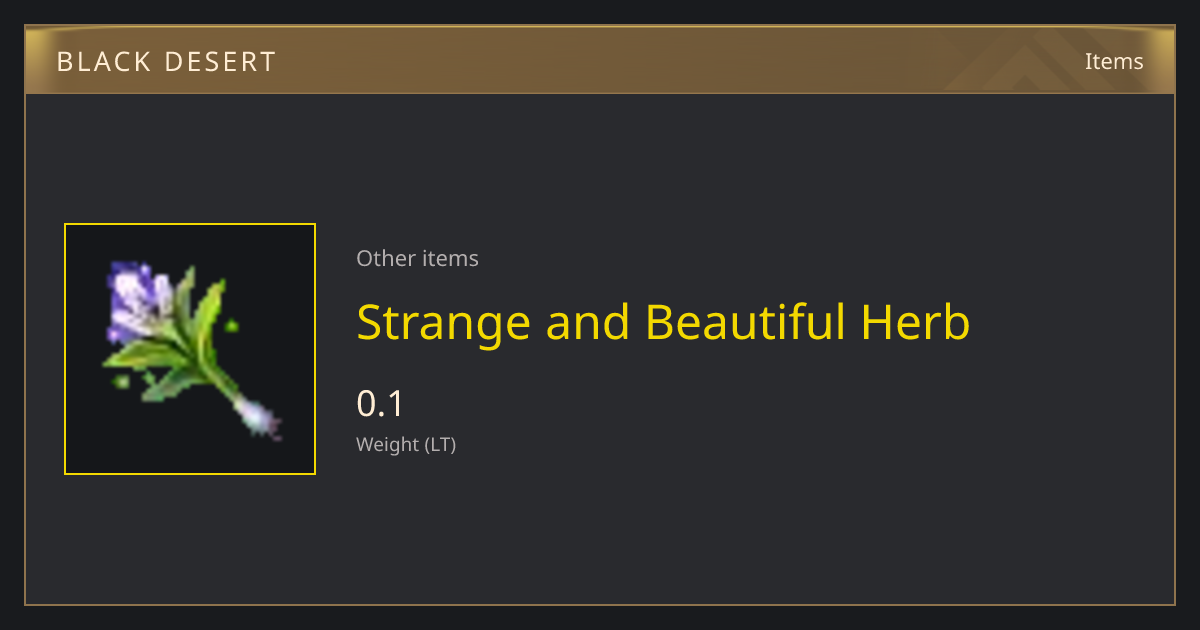Click the gold header banner center
Viewport: 1200px width, 630px height.
600,60
